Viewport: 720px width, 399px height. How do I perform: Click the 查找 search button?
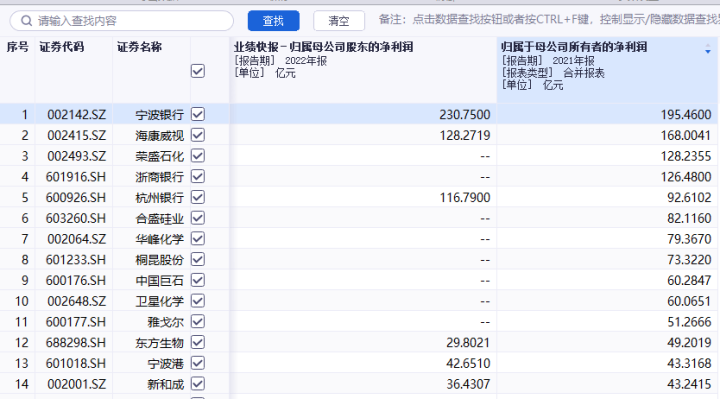pos(273,21)
